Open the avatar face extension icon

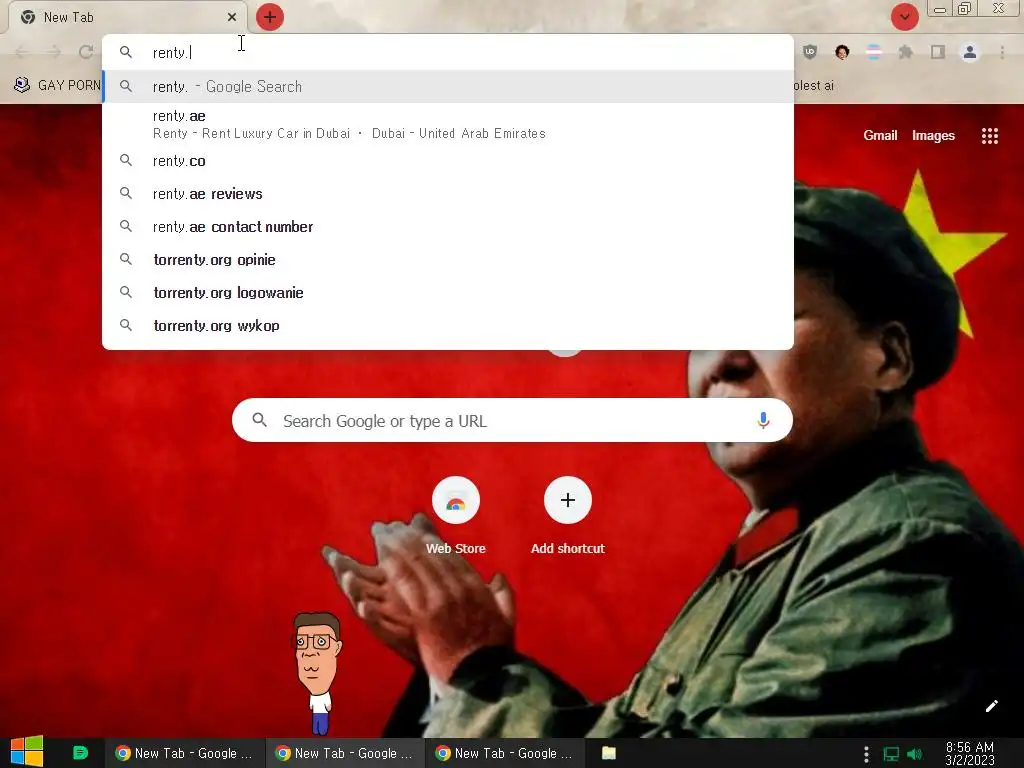pyautogui.click(x=842, y=52)
